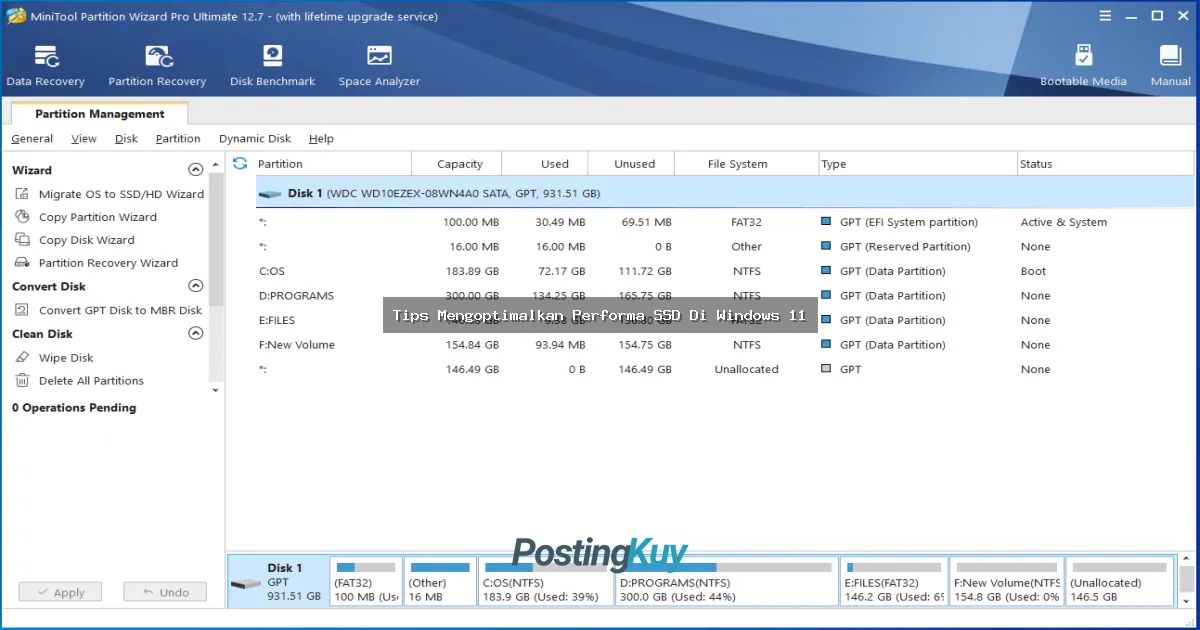This screenshot has height=630, width=1200.
Task: Click the disk map vertical scrollbar
Action: [x=1186, y=580]
